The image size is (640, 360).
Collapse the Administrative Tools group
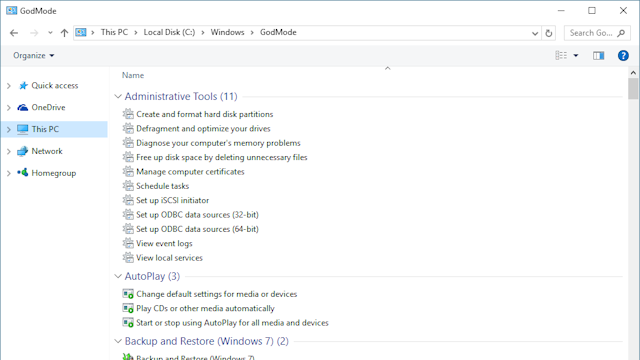click(118, 97)
